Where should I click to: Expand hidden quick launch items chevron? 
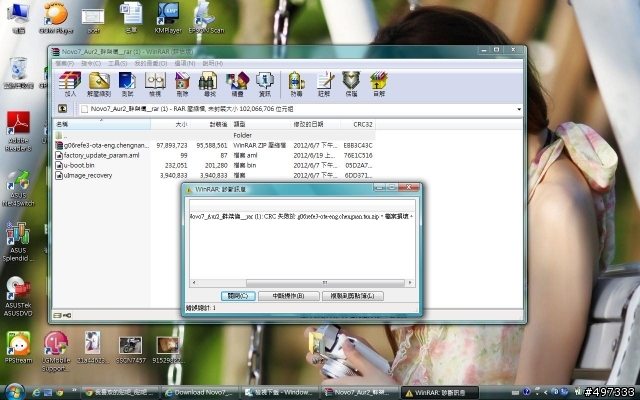[x=74, y=391]
